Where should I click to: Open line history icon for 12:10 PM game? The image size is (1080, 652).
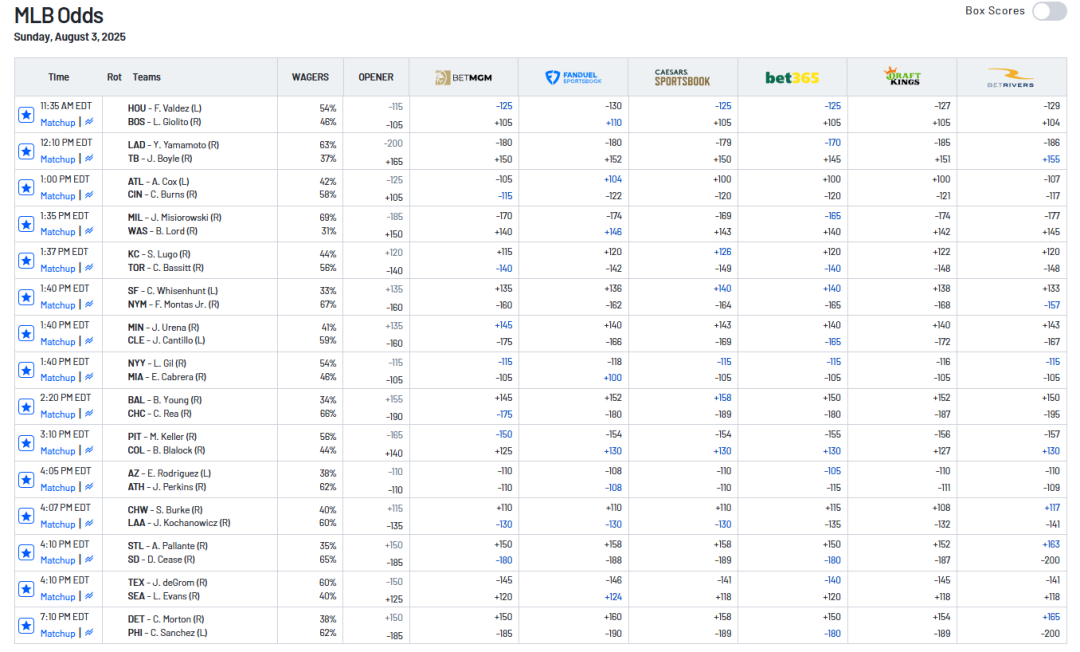point(90,158)
